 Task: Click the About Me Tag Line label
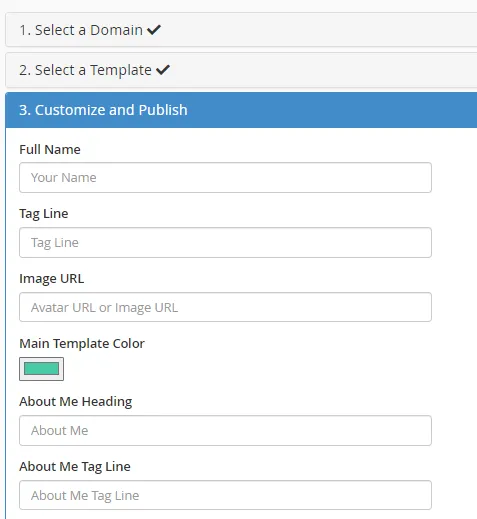tap(75, 467)
